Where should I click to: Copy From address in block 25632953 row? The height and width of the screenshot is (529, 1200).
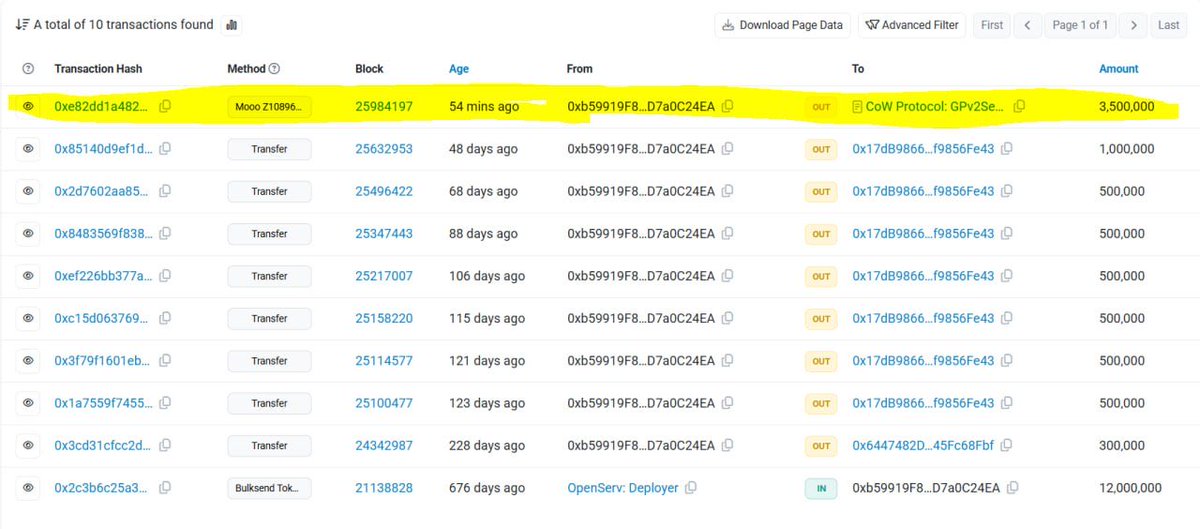[x=728, y=149]
